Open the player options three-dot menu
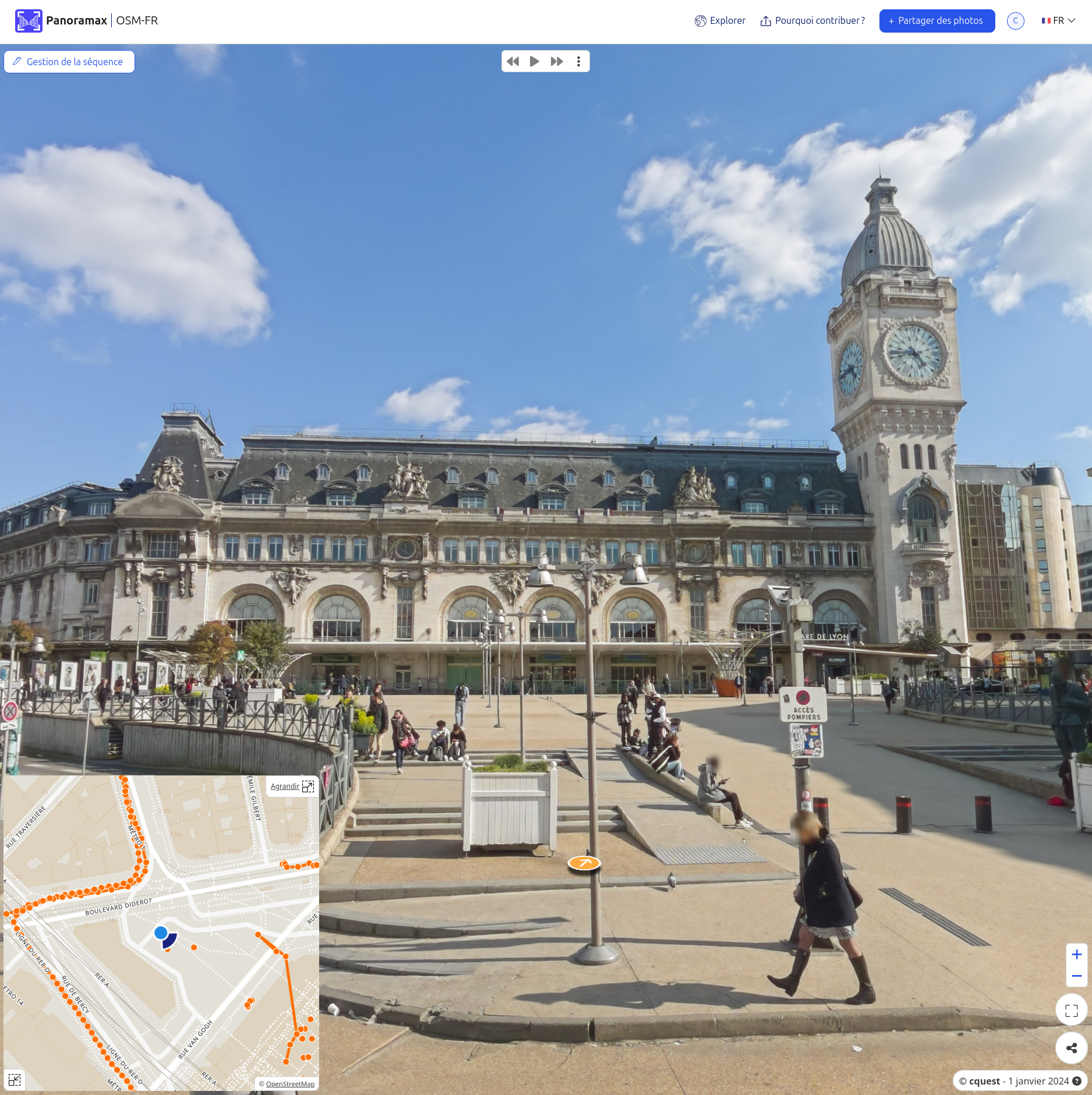The width and height of the screenshot is (1092, 1095). pyautogui.click(x=578, y=61)
